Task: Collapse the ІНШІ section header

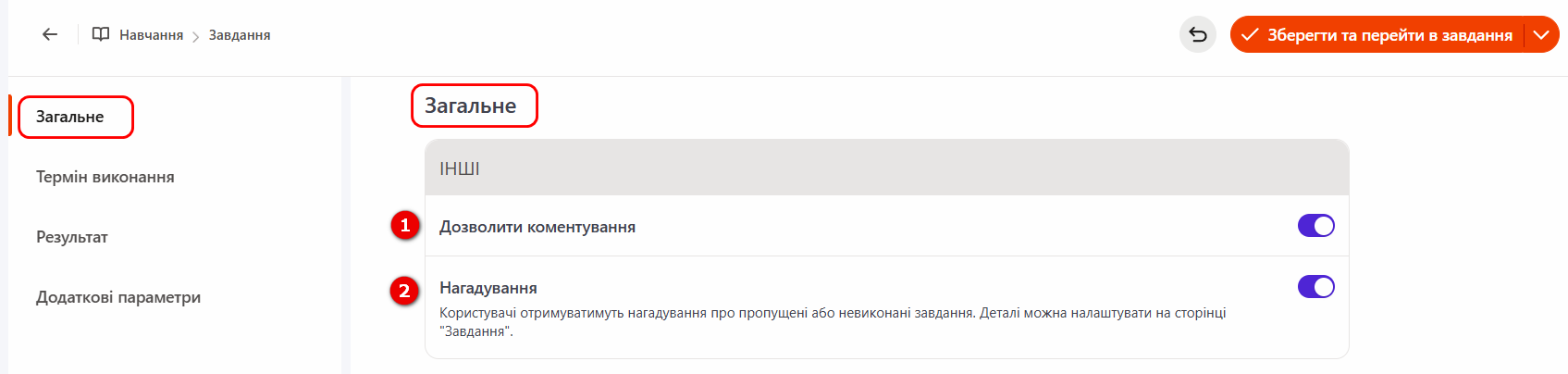Action: click(x=886, y=168)
